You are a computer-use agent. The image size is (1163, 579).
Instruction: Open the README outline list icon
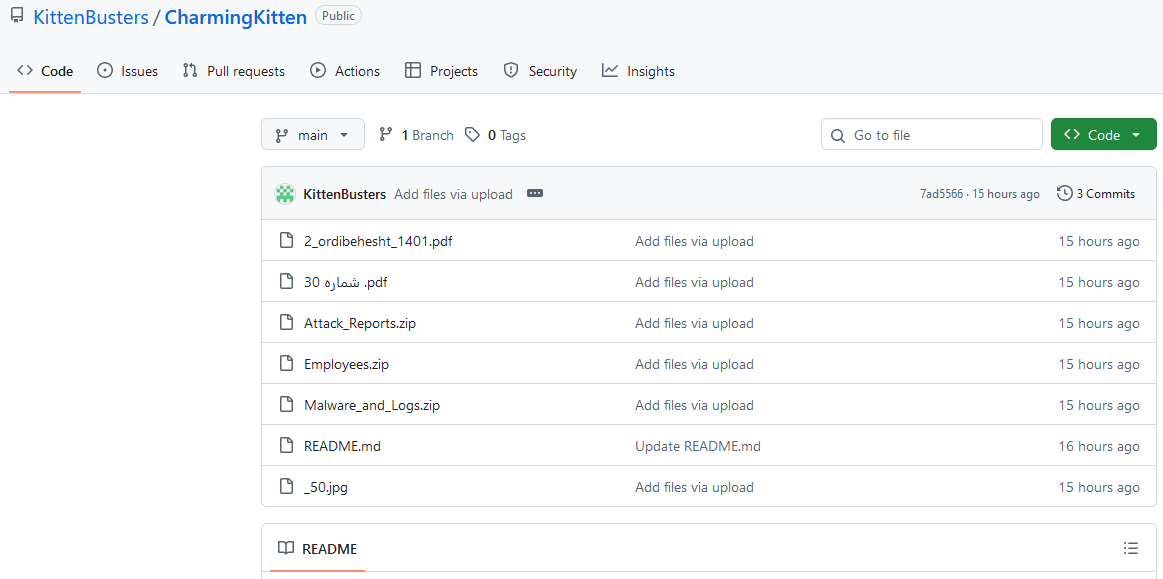pos(1131,548)
